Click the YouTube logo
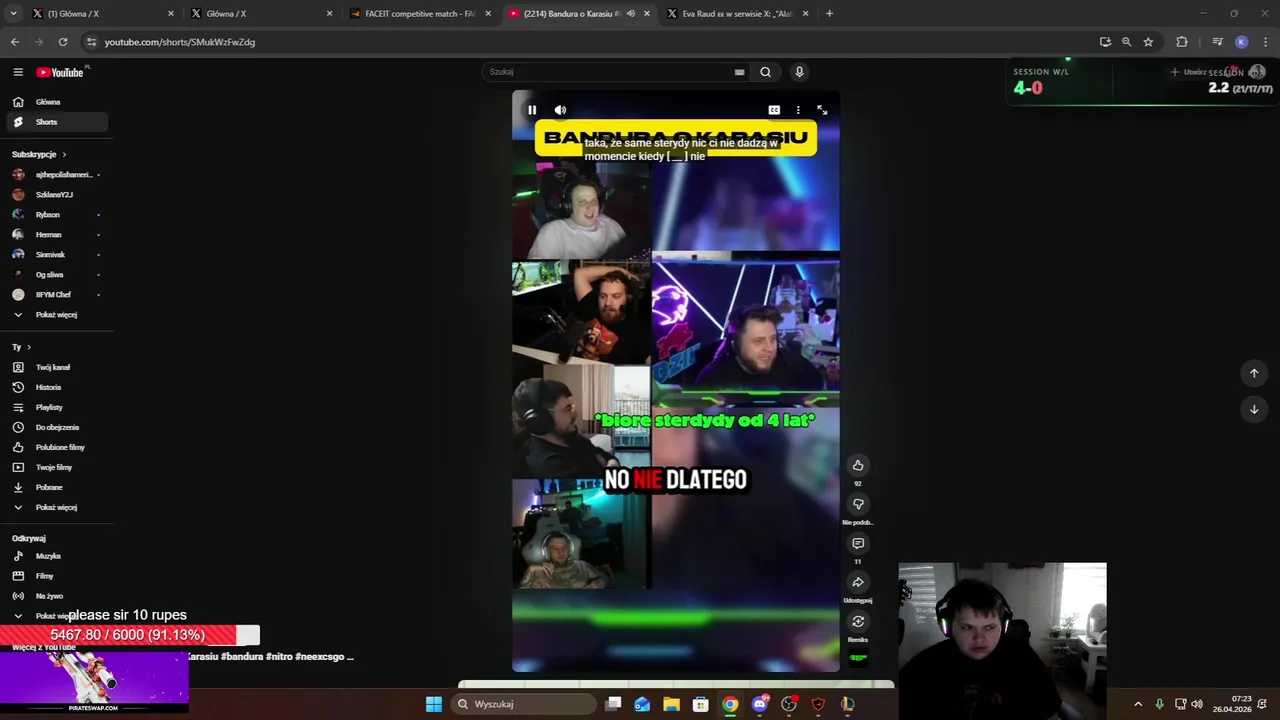 60,72
